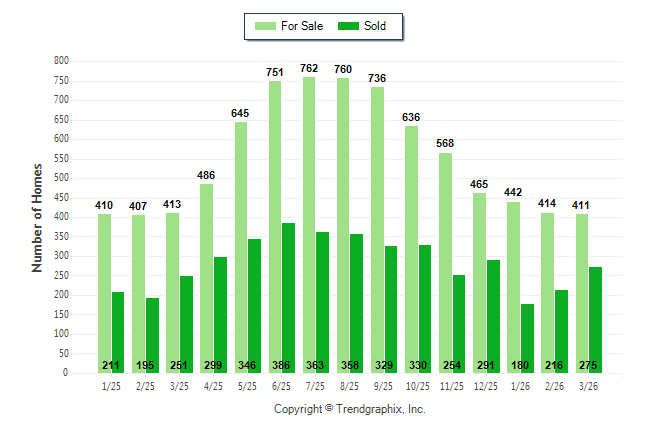Click the Number of Homes axis title
The width and height of the screenshot is (646, 434).
(37, 218)
